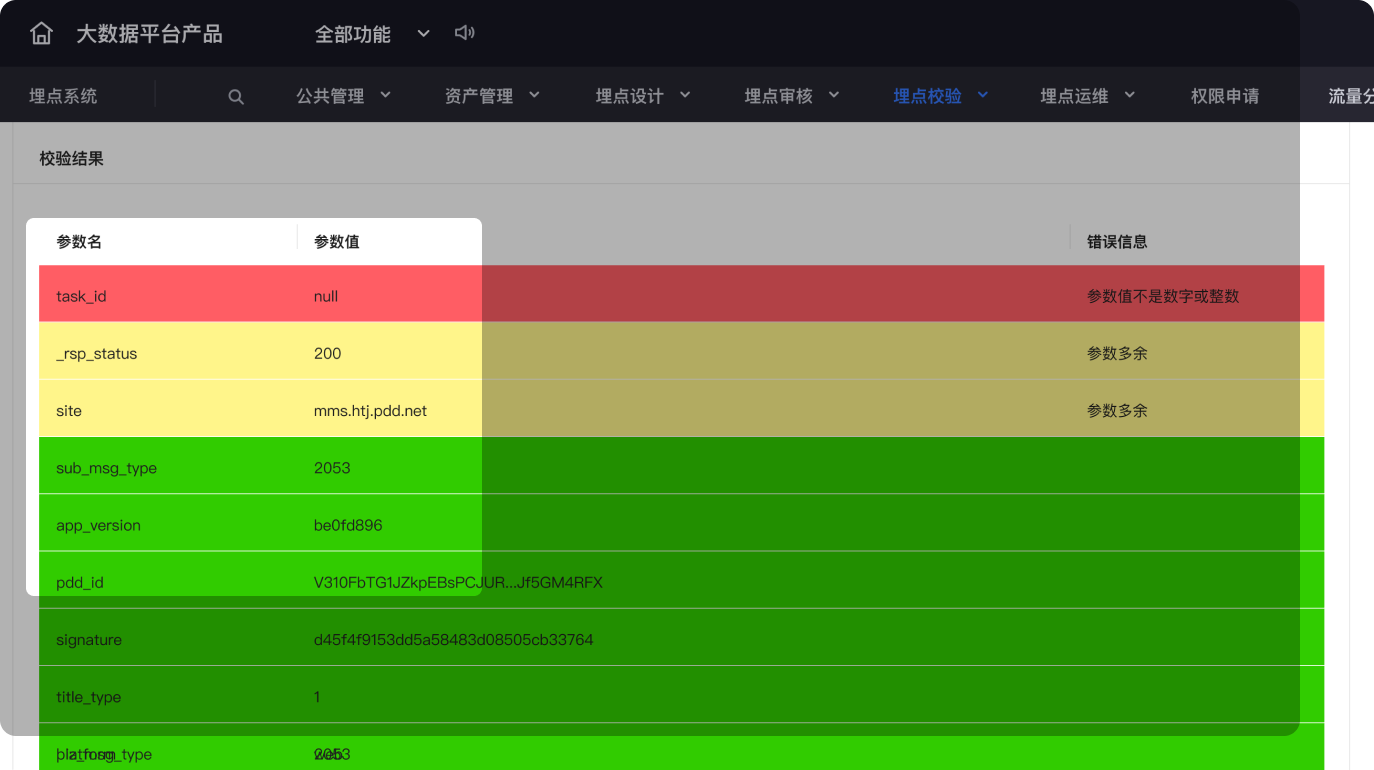
Task: Click the 参数名 column header
Action: [79, 242]
